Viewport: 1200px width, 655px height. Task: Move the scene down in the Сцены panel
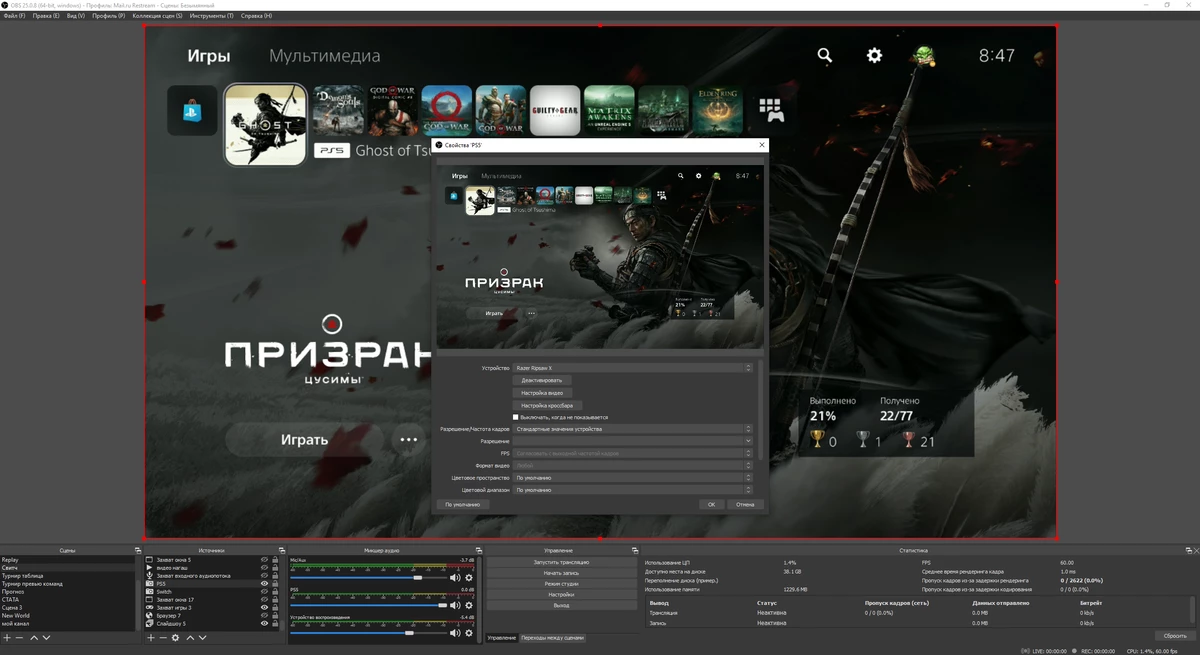[46, 637]
